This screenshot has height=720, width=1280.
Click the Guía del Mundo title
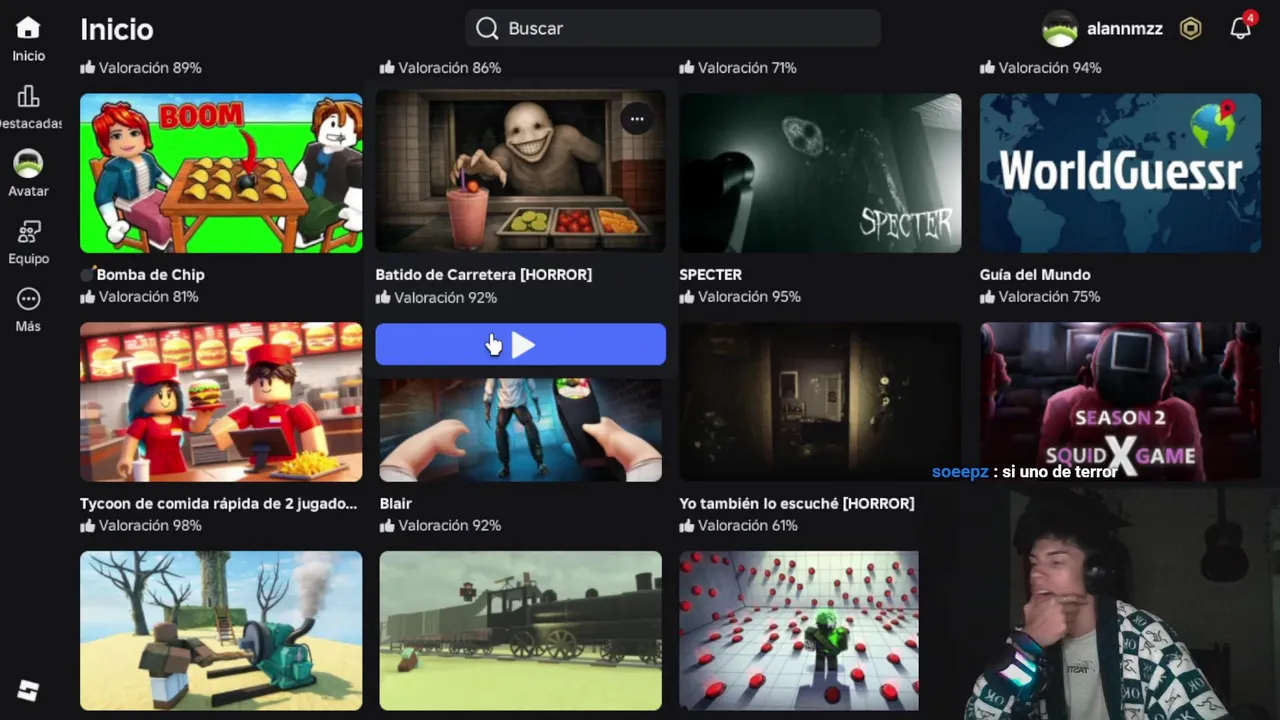point(1035,274)
